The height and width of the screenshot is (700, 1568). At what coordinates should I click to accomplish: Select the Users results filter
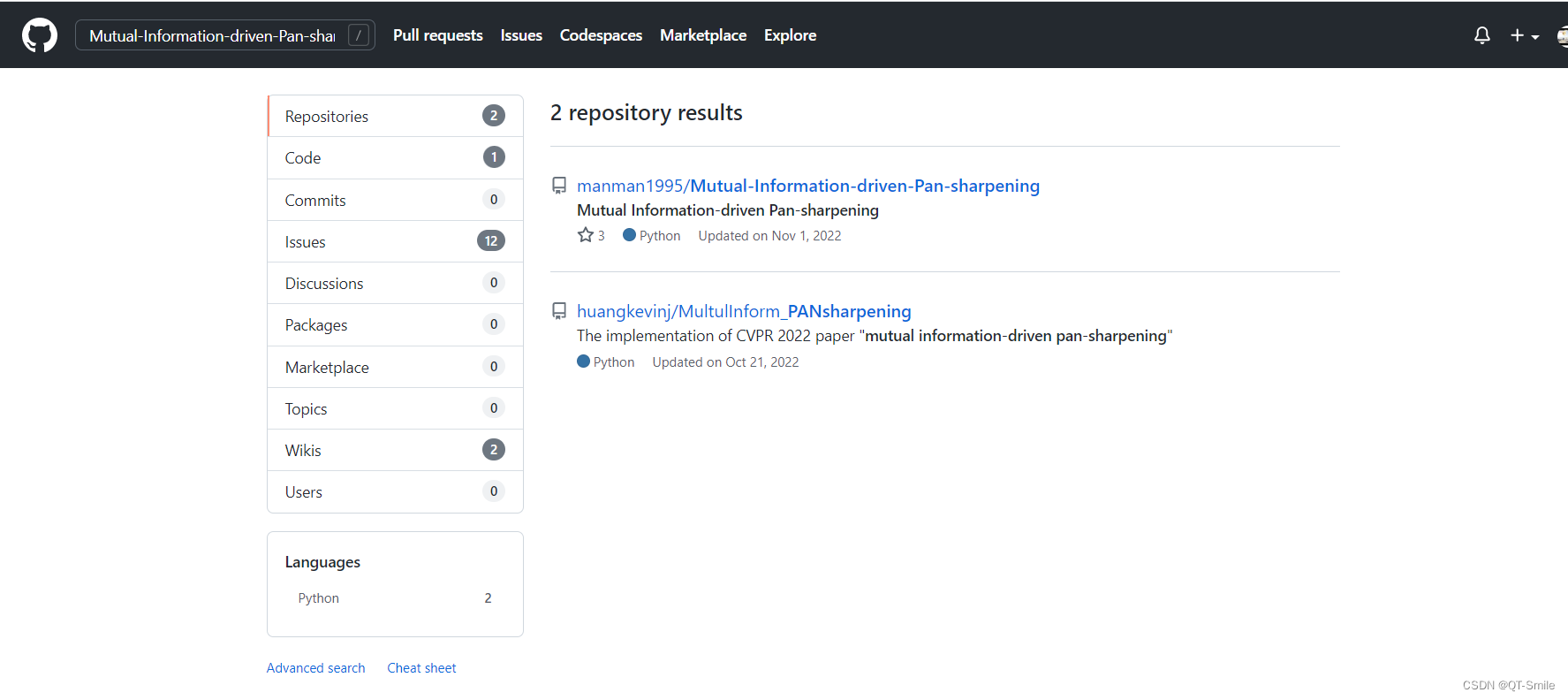[x=395, y=491]
